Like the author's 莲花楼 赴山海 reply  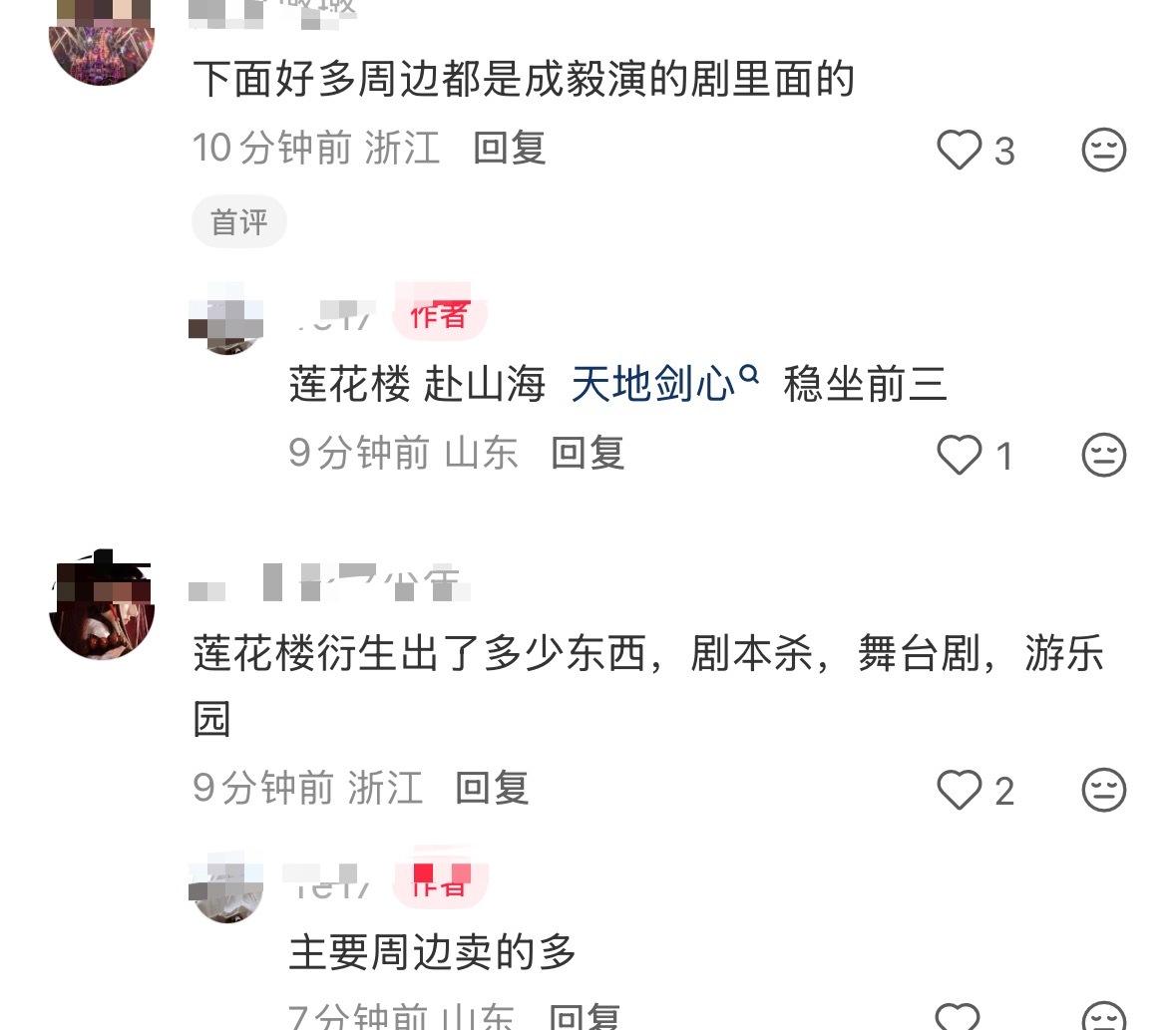pos(960,455)
